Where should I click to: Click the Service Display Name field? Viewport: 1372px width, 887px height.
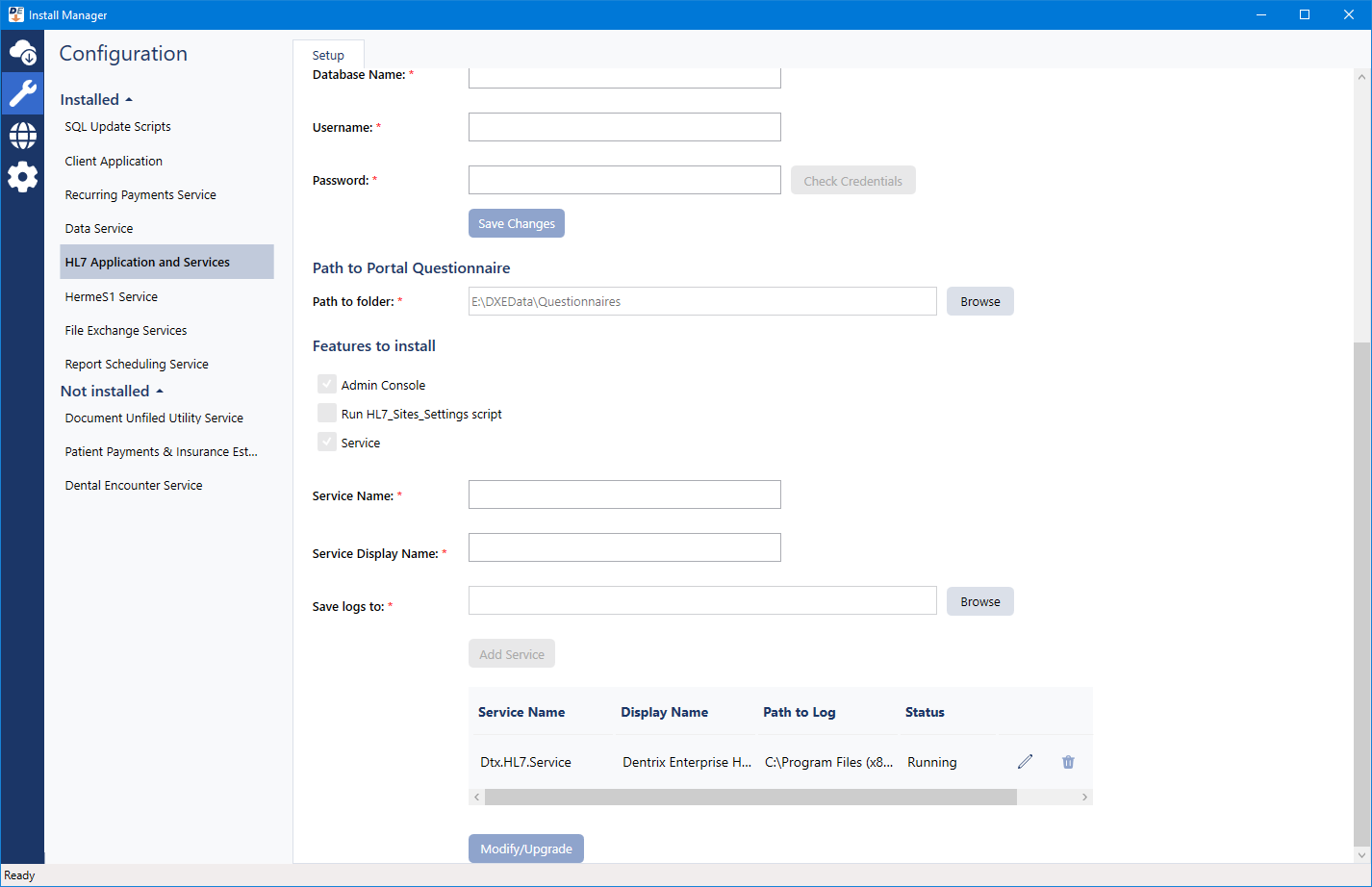coord(624,548)
